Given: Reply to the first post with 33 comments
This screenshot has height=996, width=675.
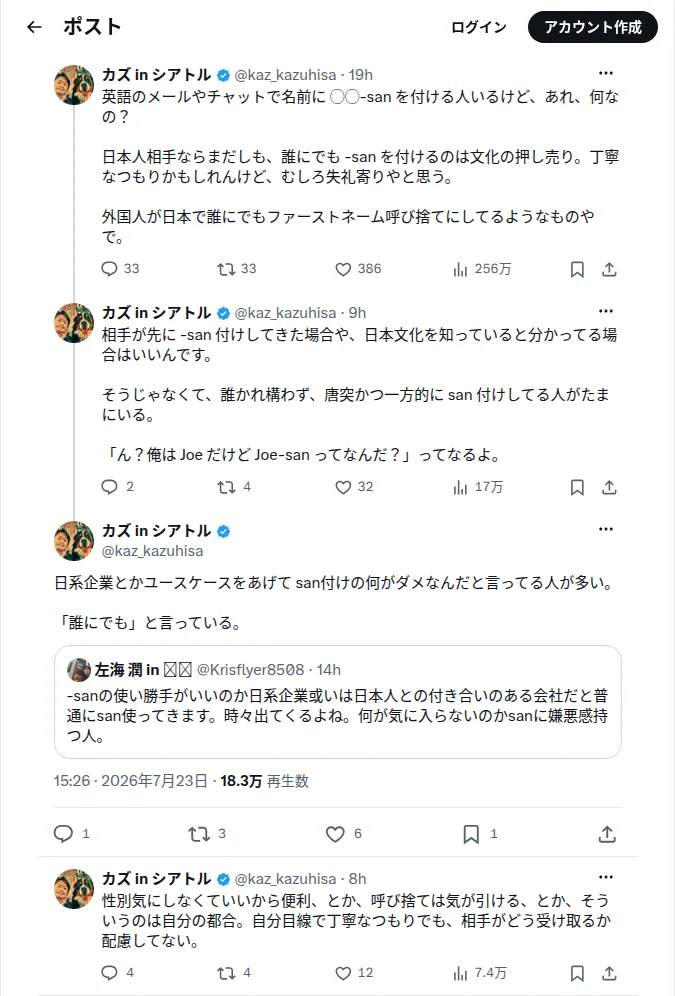Looking at the screenshot, I should pos(120,269).
